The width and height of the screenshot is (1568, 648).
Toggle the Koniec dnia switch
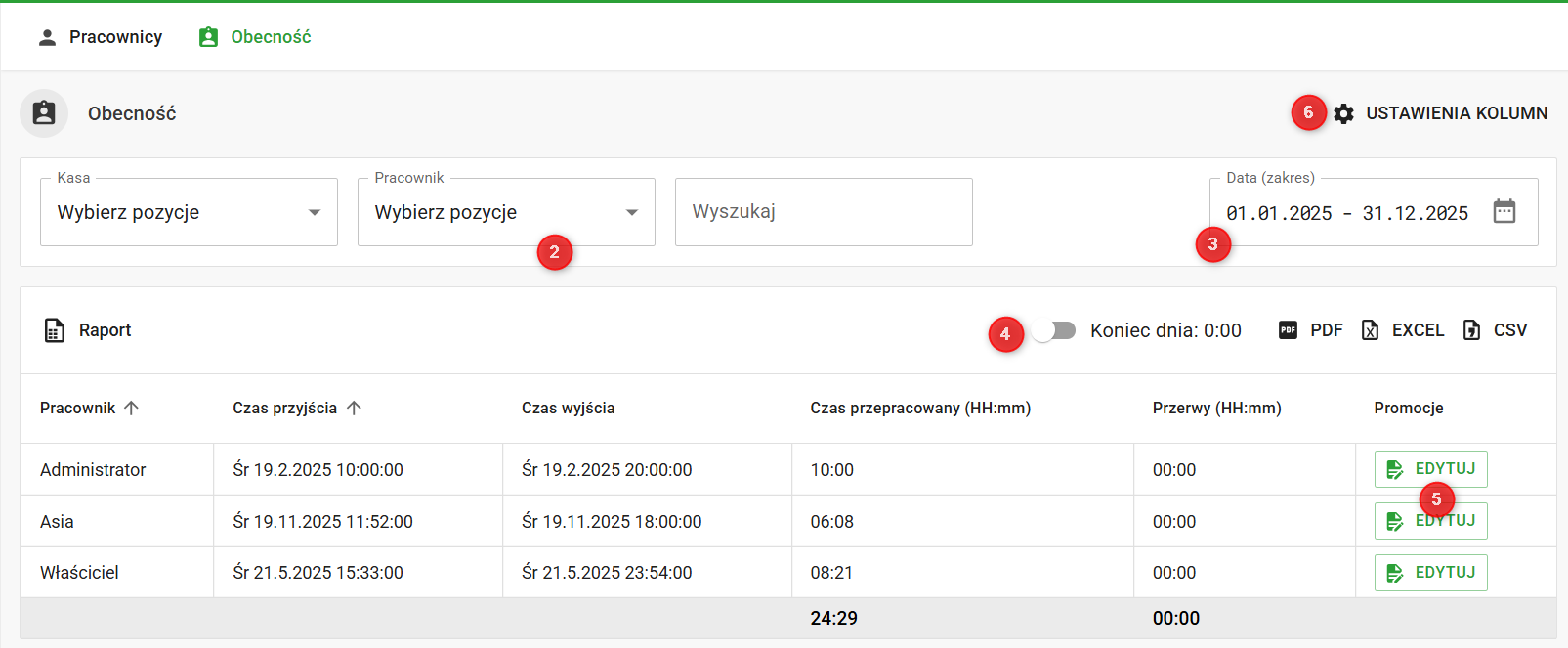(1054, 330)
